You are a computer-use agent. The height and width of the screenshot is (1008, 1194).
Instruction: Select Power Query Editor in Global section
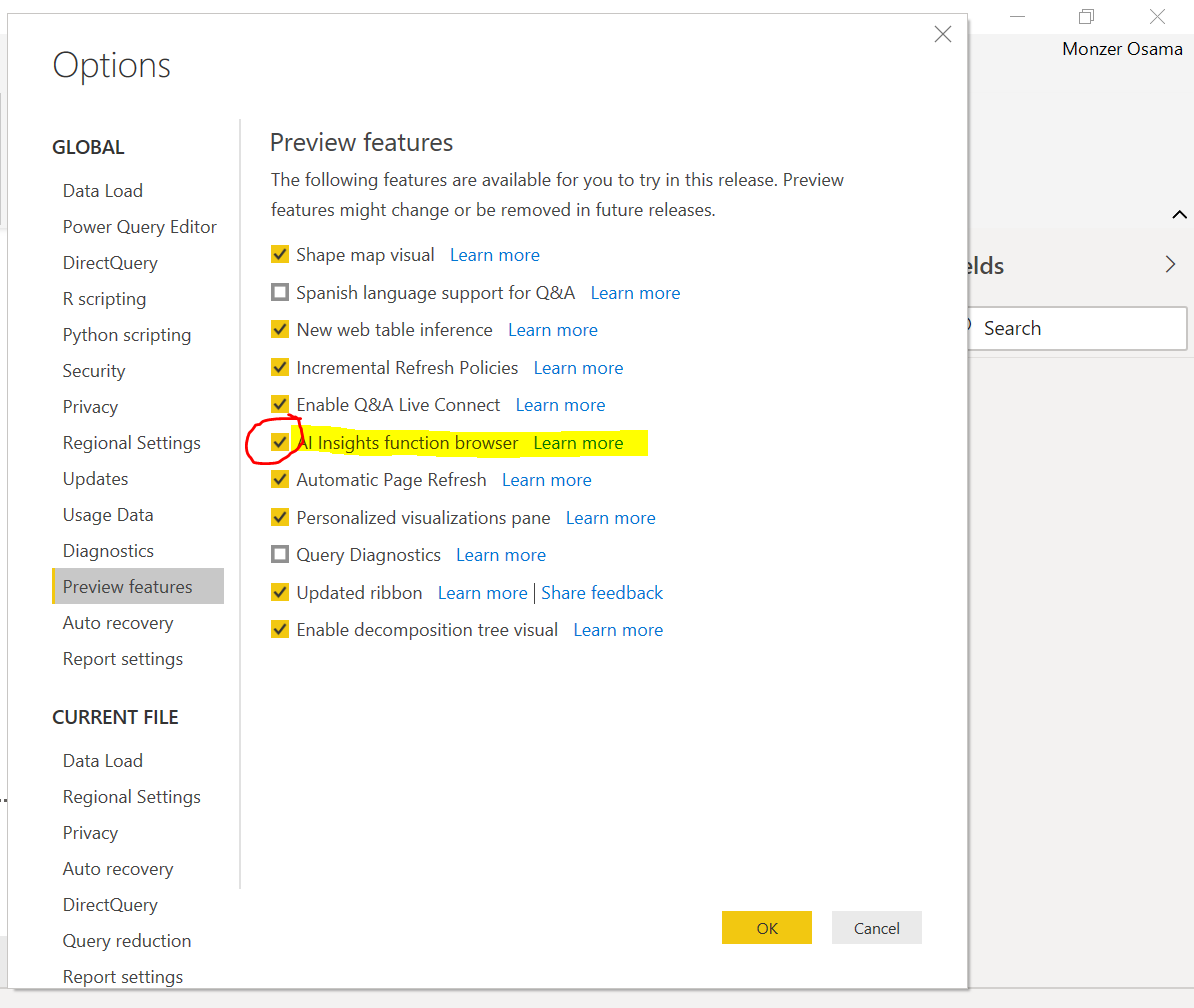point(139,227)
